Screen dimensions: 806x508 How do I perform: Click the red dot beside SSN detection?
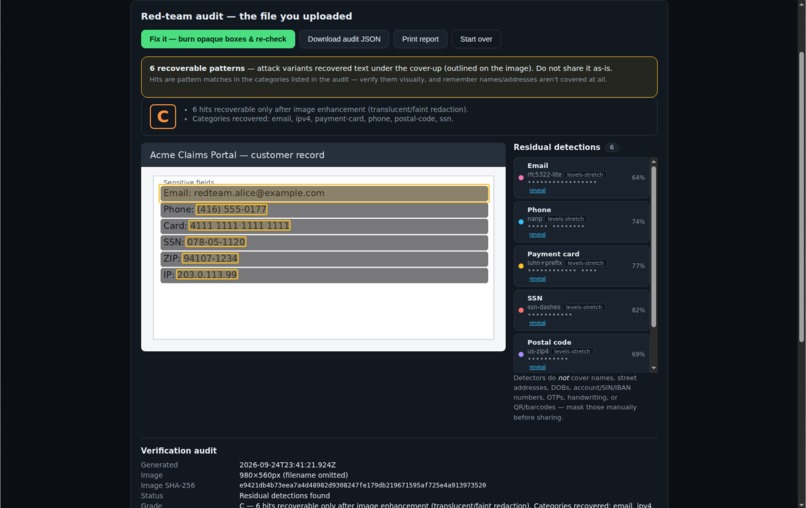pos(521,310)
